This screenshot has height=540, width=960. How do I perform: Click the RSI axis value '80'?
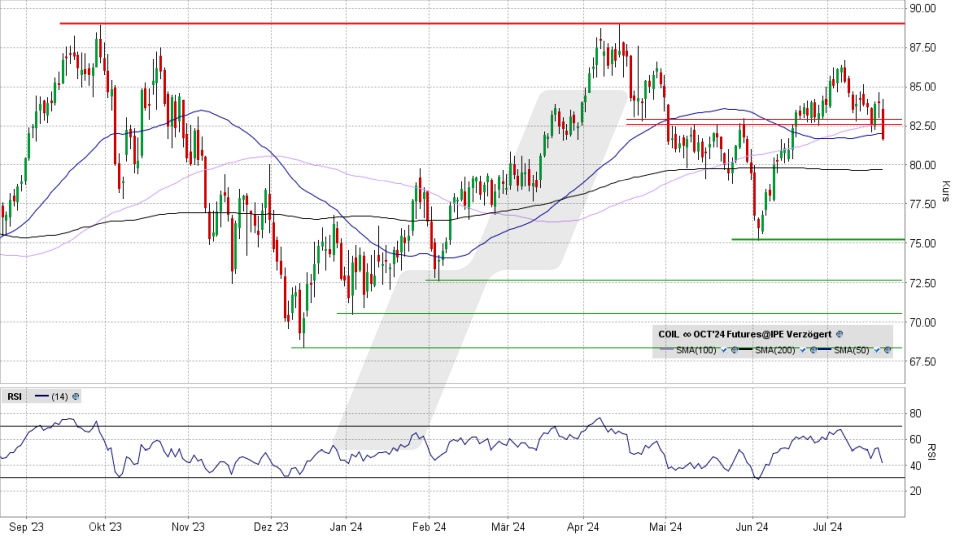click(x=915, y=414)
